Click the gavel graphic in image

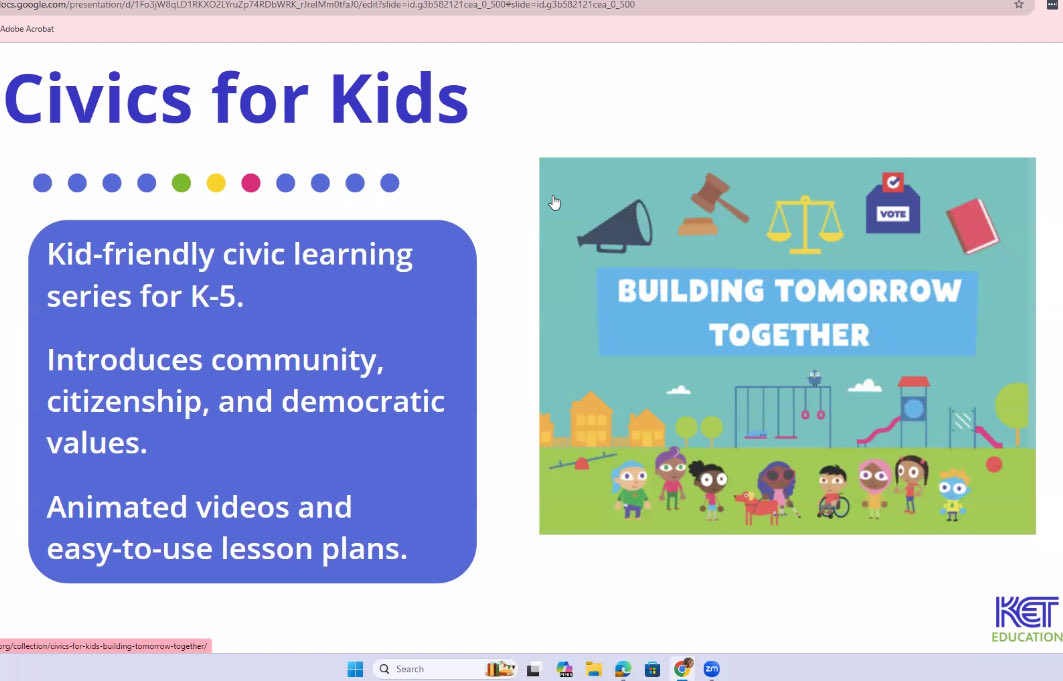coord(713,204)
